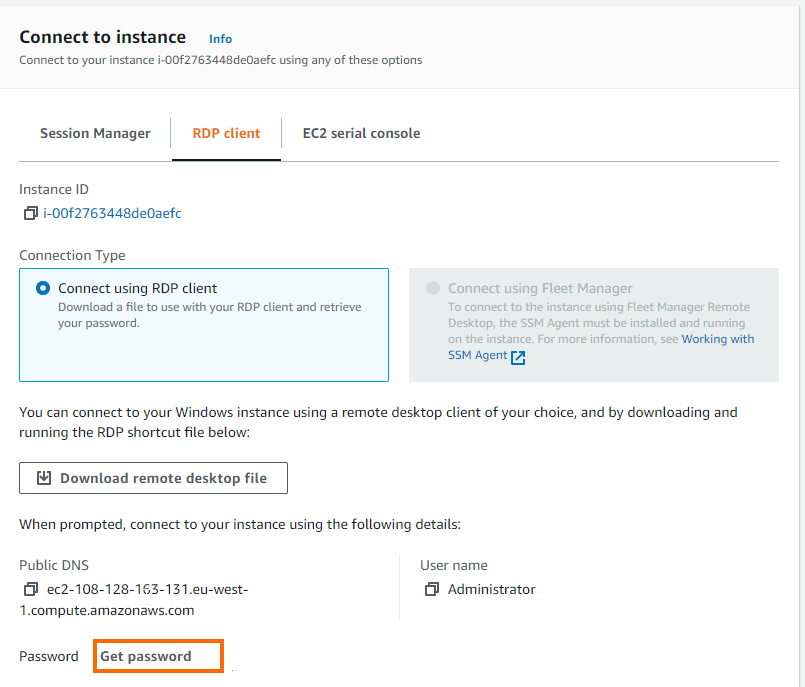Select the RDP client tab

pos(226,133)
